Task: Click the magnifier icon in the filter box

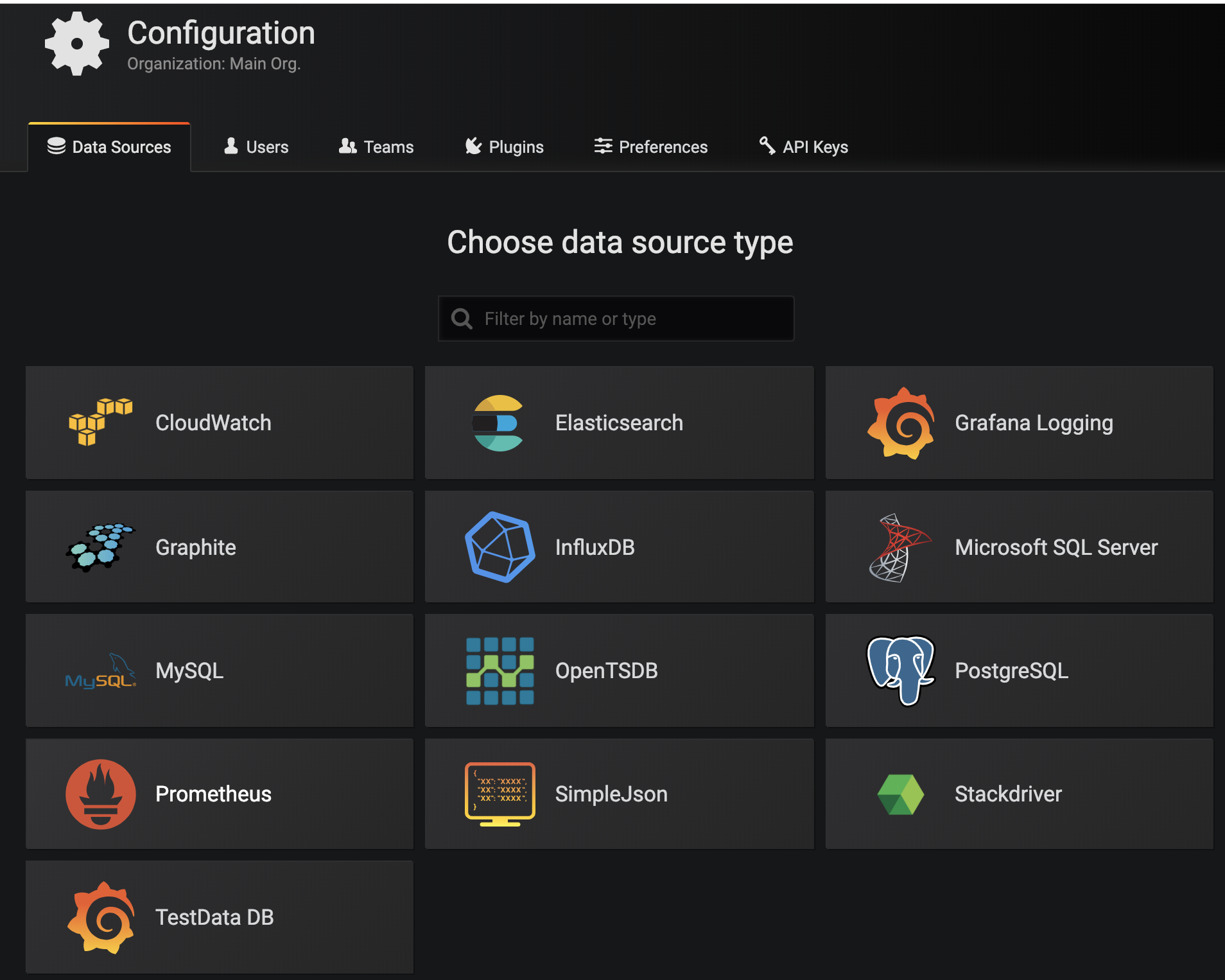Action: [462, 319]
